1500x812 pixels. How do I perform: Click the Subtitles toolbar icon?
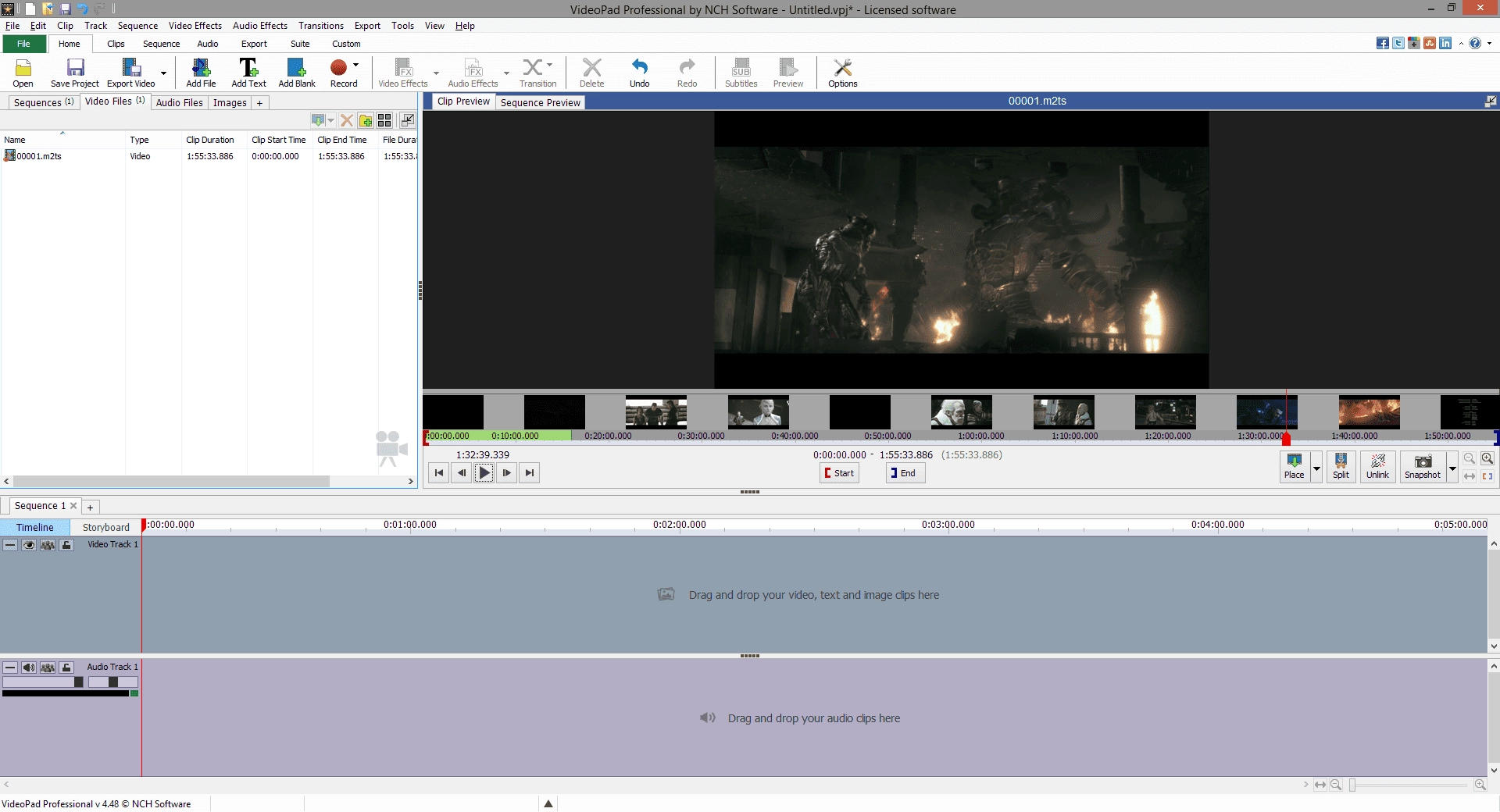click(x=741, y=73)
